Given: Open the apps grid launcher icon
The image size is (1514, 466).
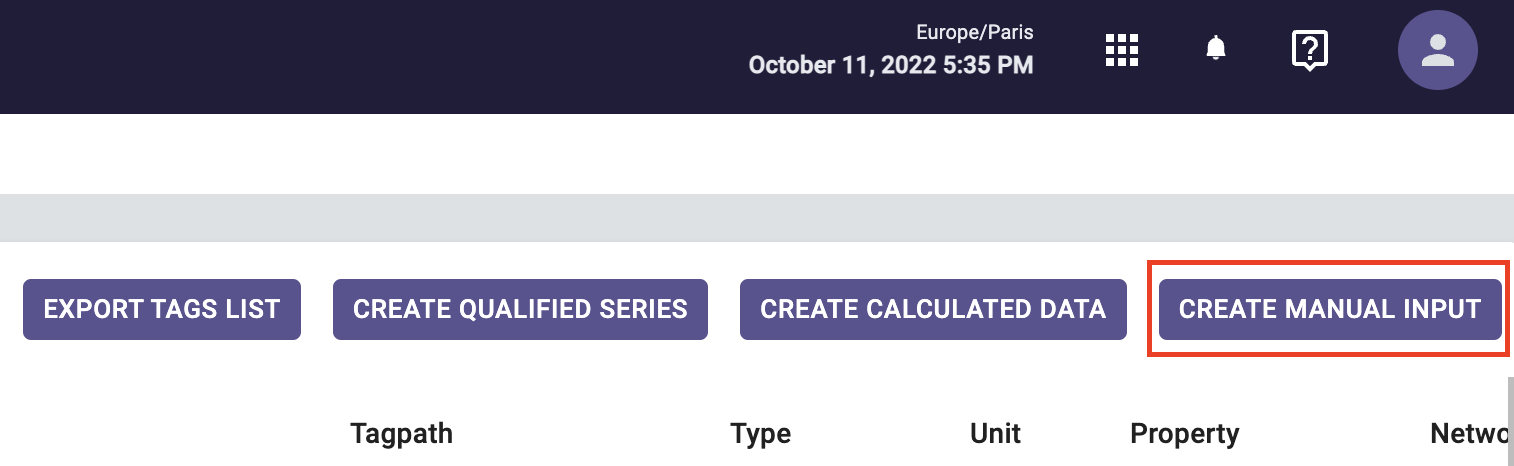Looking at the screenshot, I should pyautogui.click(x=1122, y=50).
